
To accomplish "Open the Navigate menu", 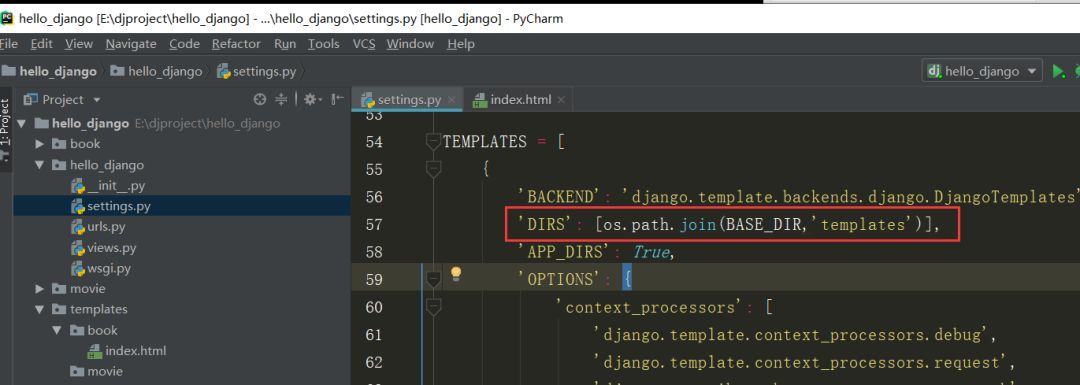I will (x=131, y=44).
